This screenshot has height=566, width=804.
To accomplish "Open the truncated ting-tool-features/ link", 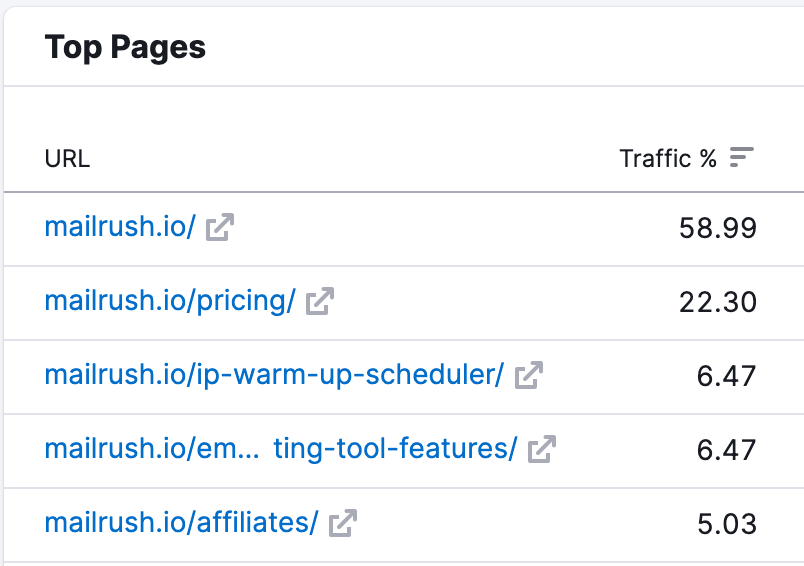I will pos(281,449).
